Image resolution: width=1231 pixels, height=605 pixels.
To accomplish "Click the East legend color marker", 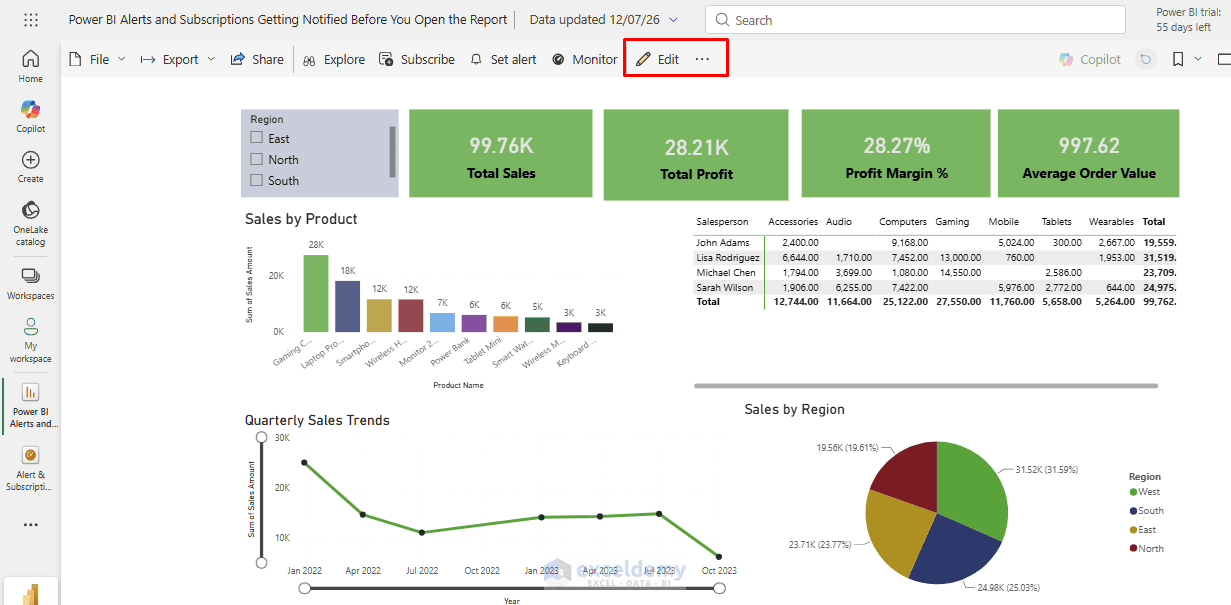I will (1133, 530).
